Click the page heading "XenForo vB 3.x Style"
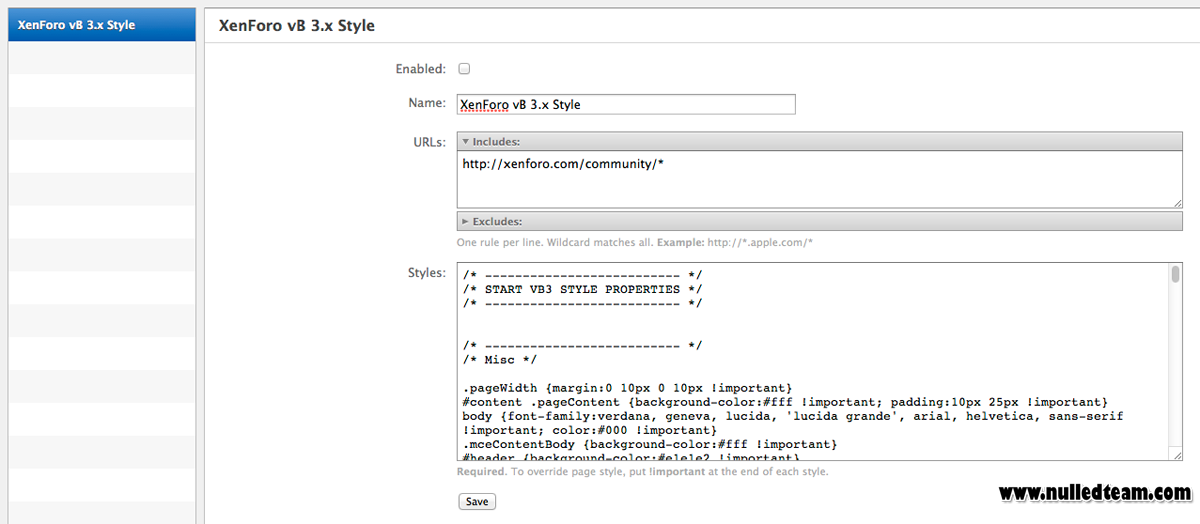This screenshot has height=524, width=1200. click(296, 26)
